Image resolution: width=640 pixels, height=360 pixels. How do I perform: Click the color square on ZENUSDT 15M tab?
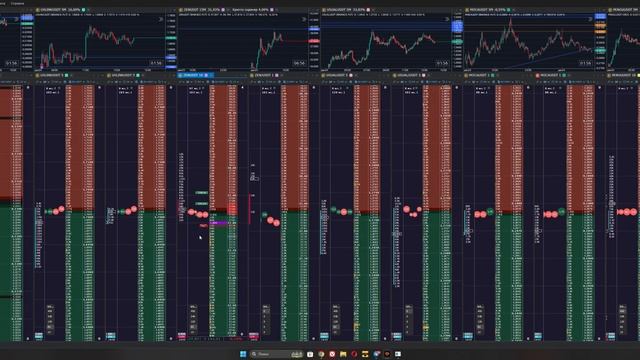point(223,10)
